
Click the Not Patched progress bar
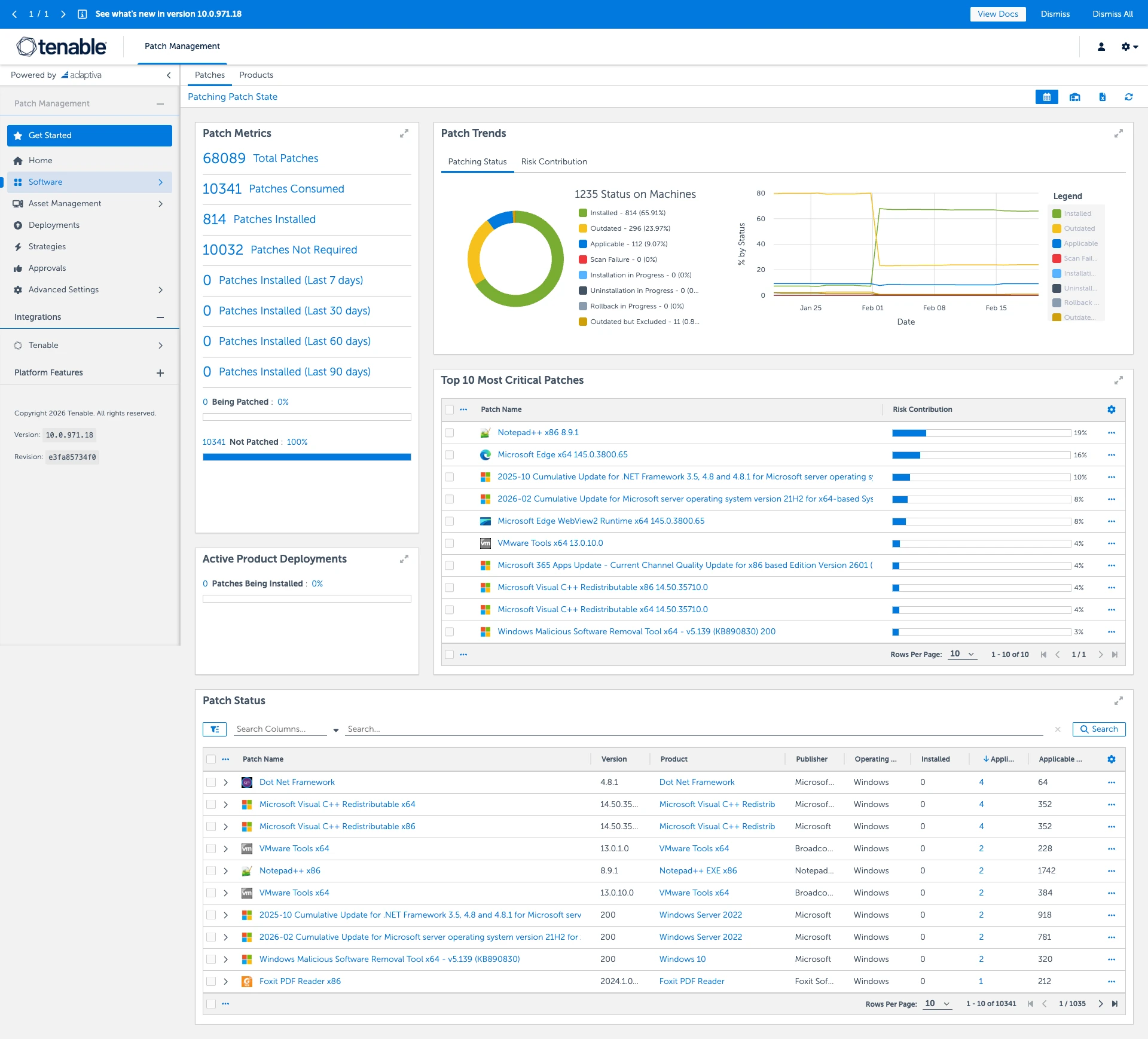307,457
